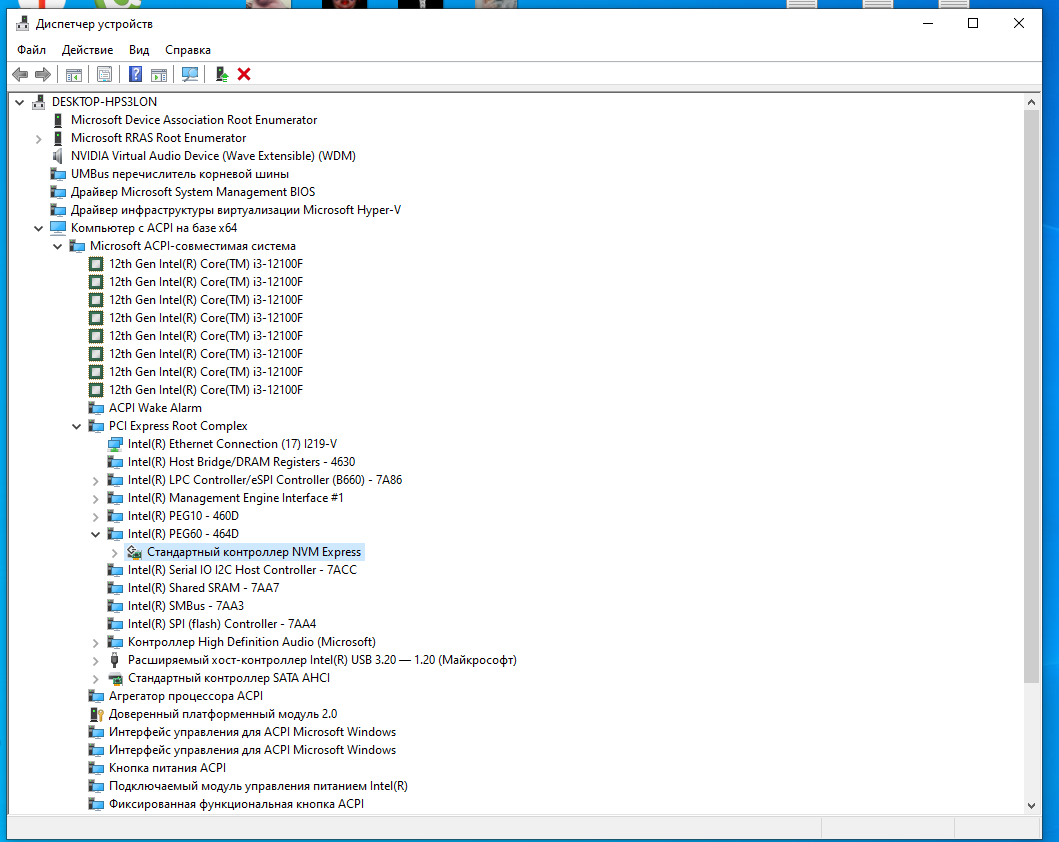Screen dimensions: 1059x842
Task: Open the Справка menu
Action: 188,49
